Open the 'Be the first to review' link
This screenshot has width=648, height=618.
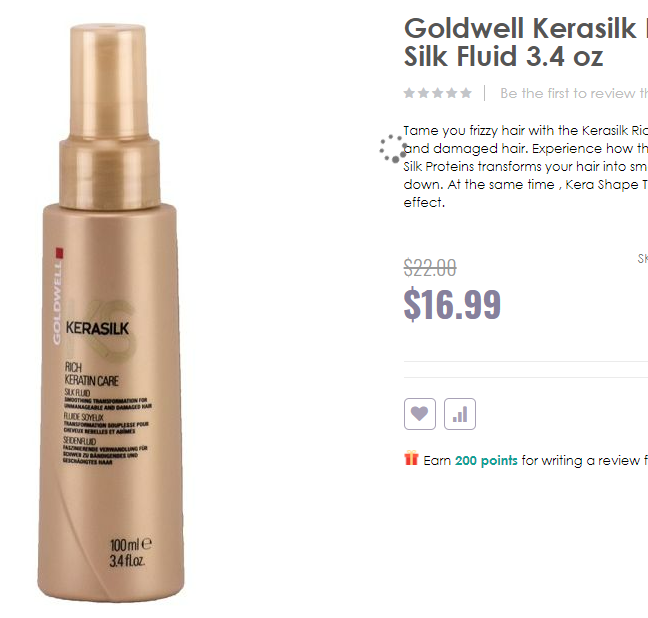coord(574,93)
